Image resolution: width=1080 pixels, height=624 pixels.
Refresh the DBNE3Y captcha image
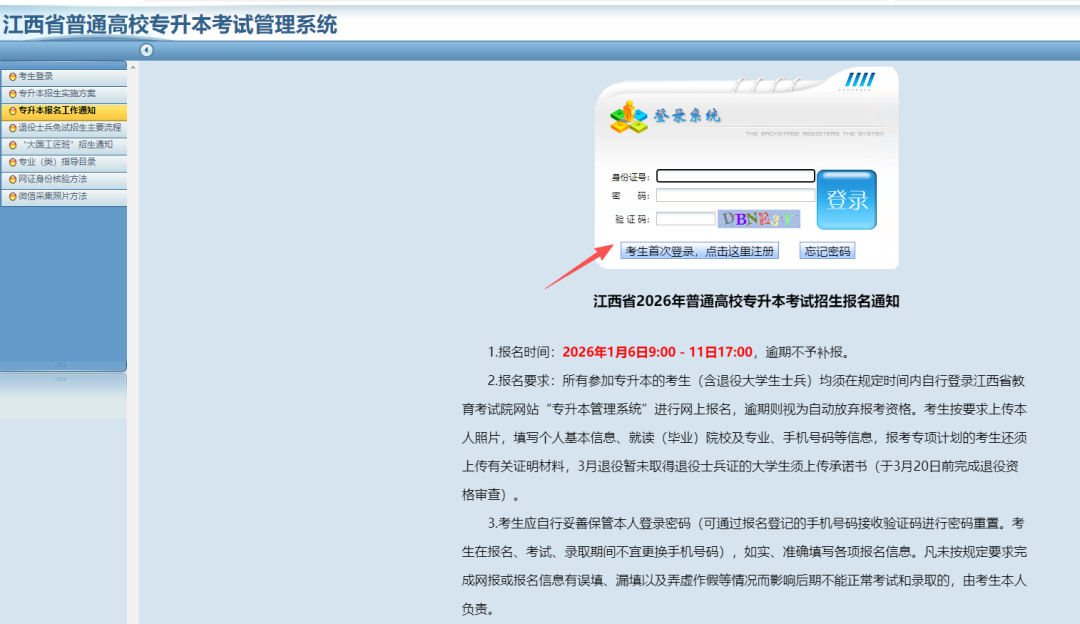(759, 218)
